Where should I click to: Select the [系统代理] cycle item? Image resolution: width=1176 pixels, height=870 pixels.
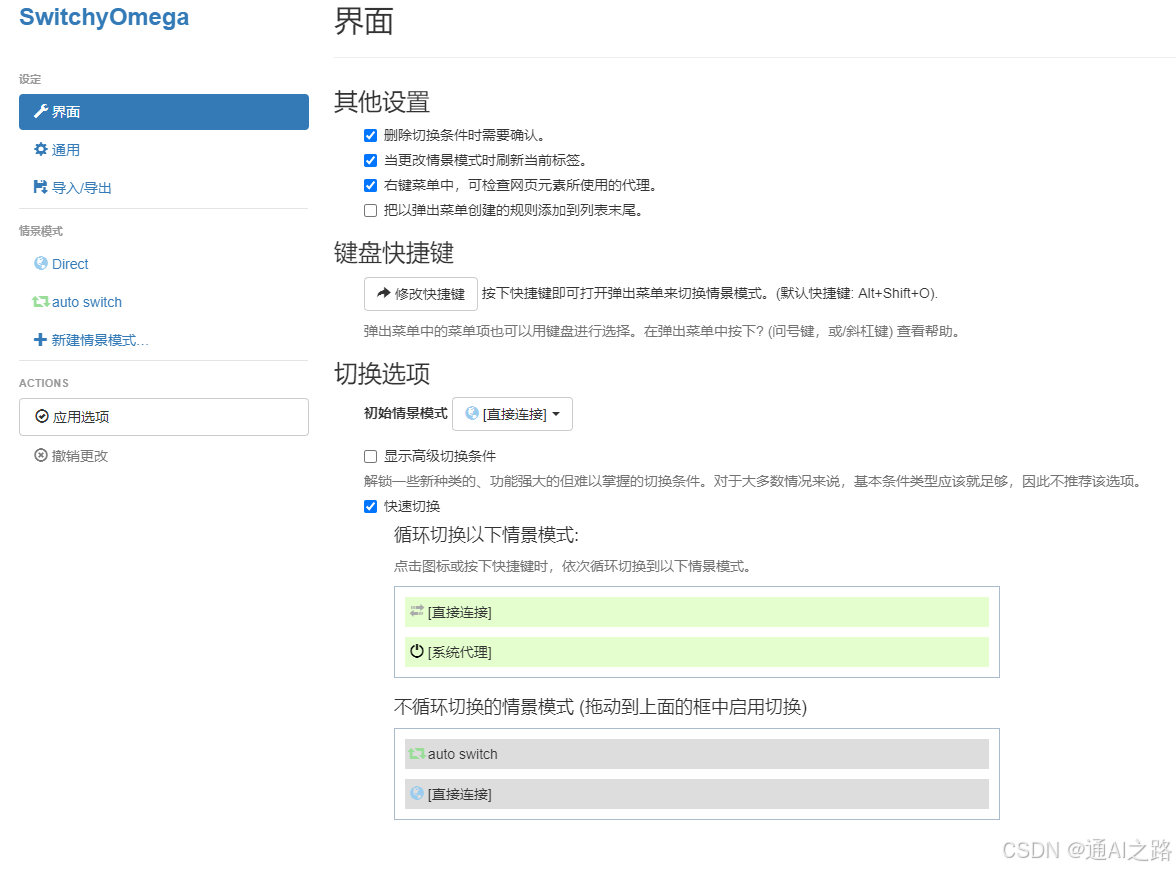pyautogui.click(x=697, y=652)
